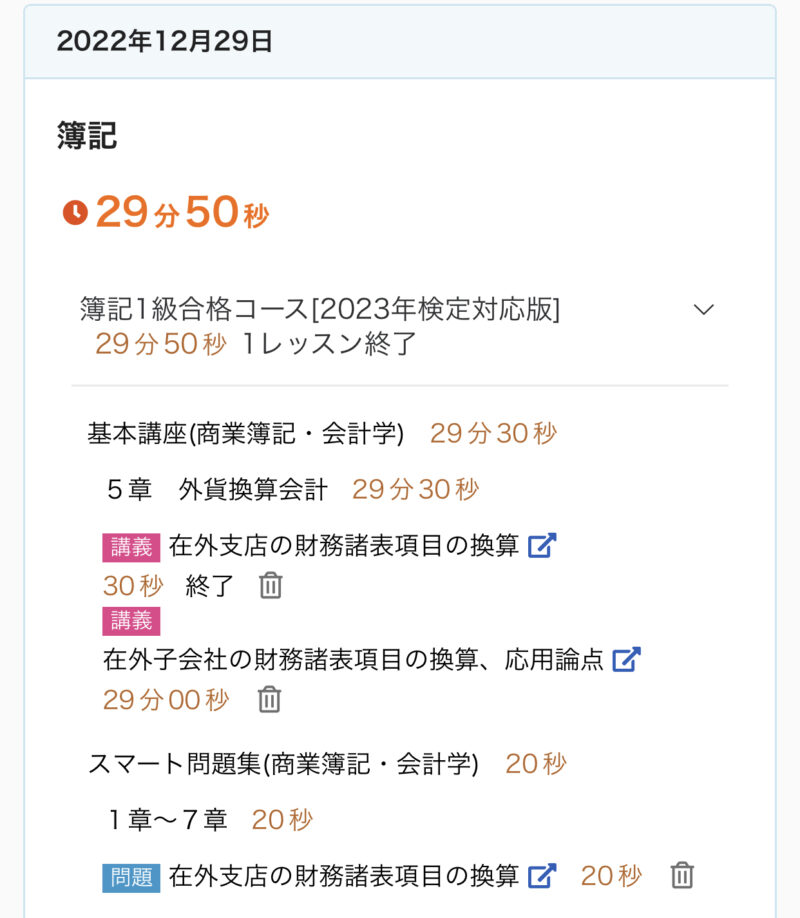
Task: Select the 基本講座(商業簿記・会計学) section
Action: [246, 433]
